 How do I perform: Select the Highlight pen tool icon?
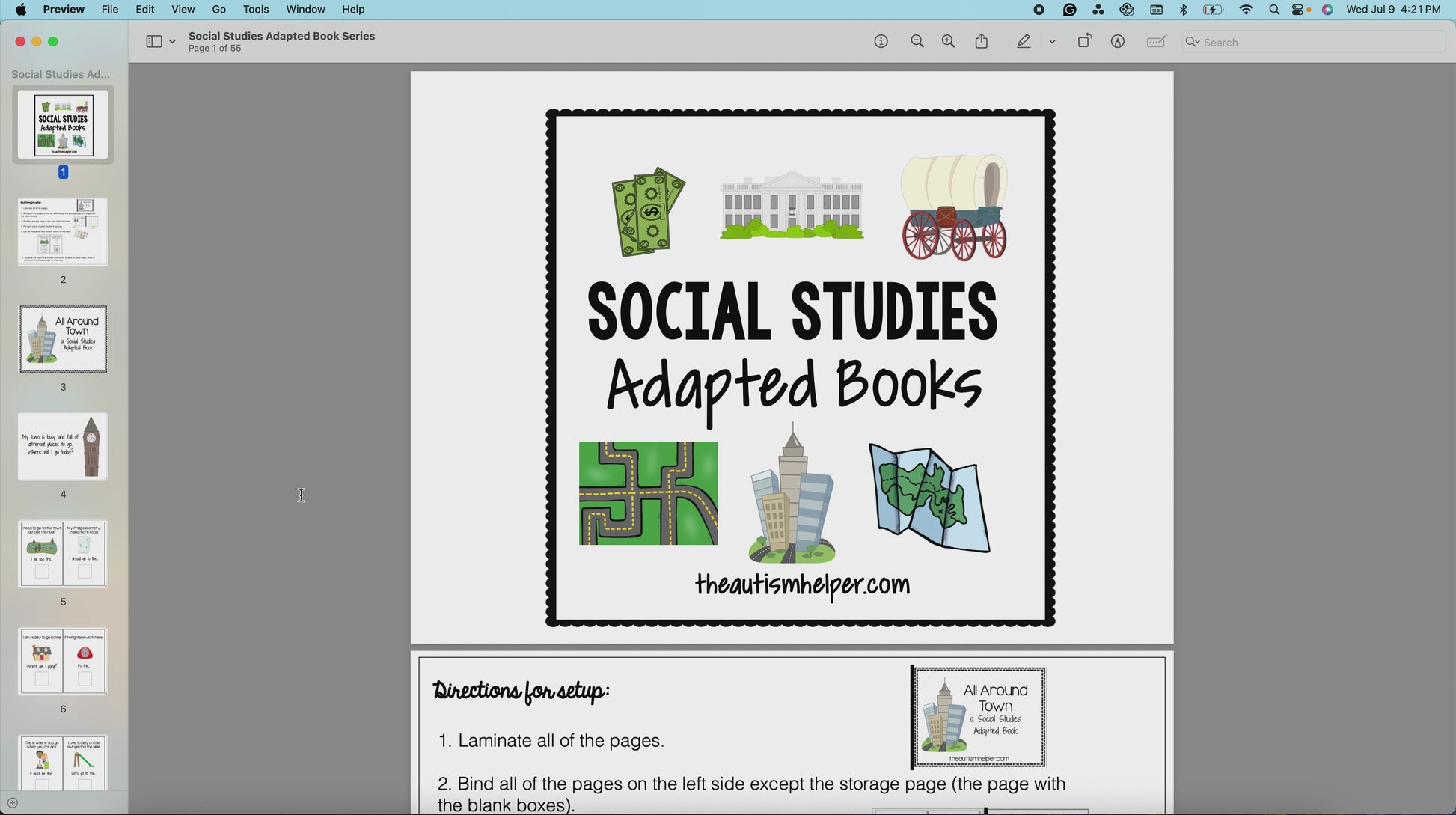1024,42
